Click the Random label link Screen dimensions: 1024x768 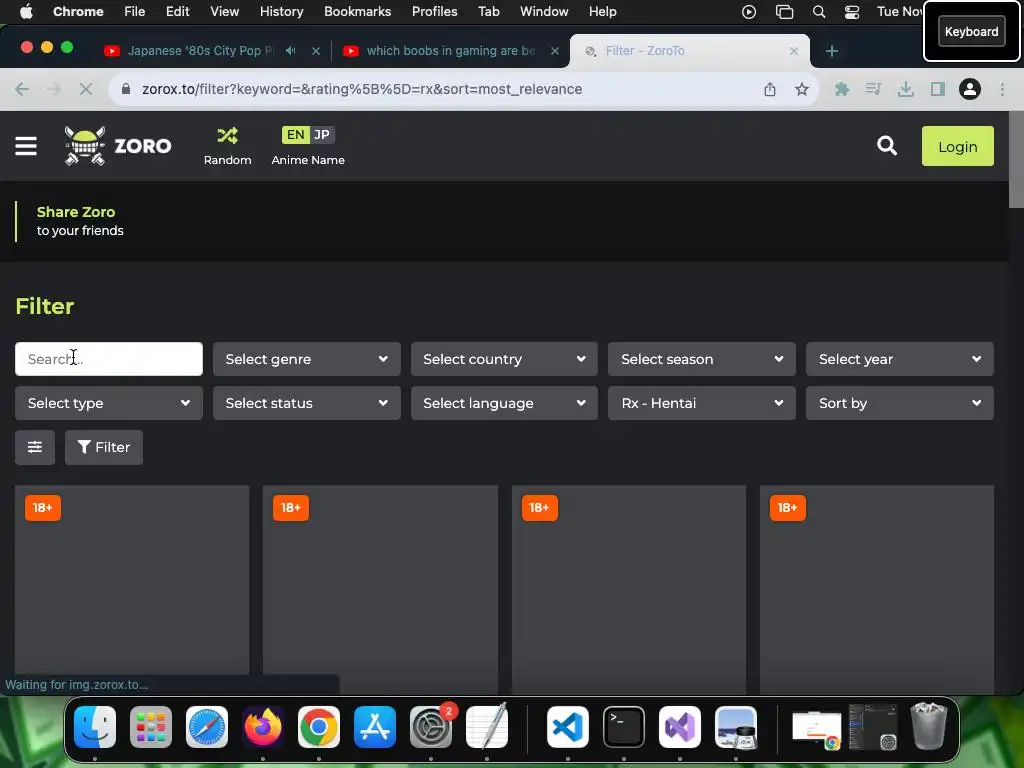(227, 160)
